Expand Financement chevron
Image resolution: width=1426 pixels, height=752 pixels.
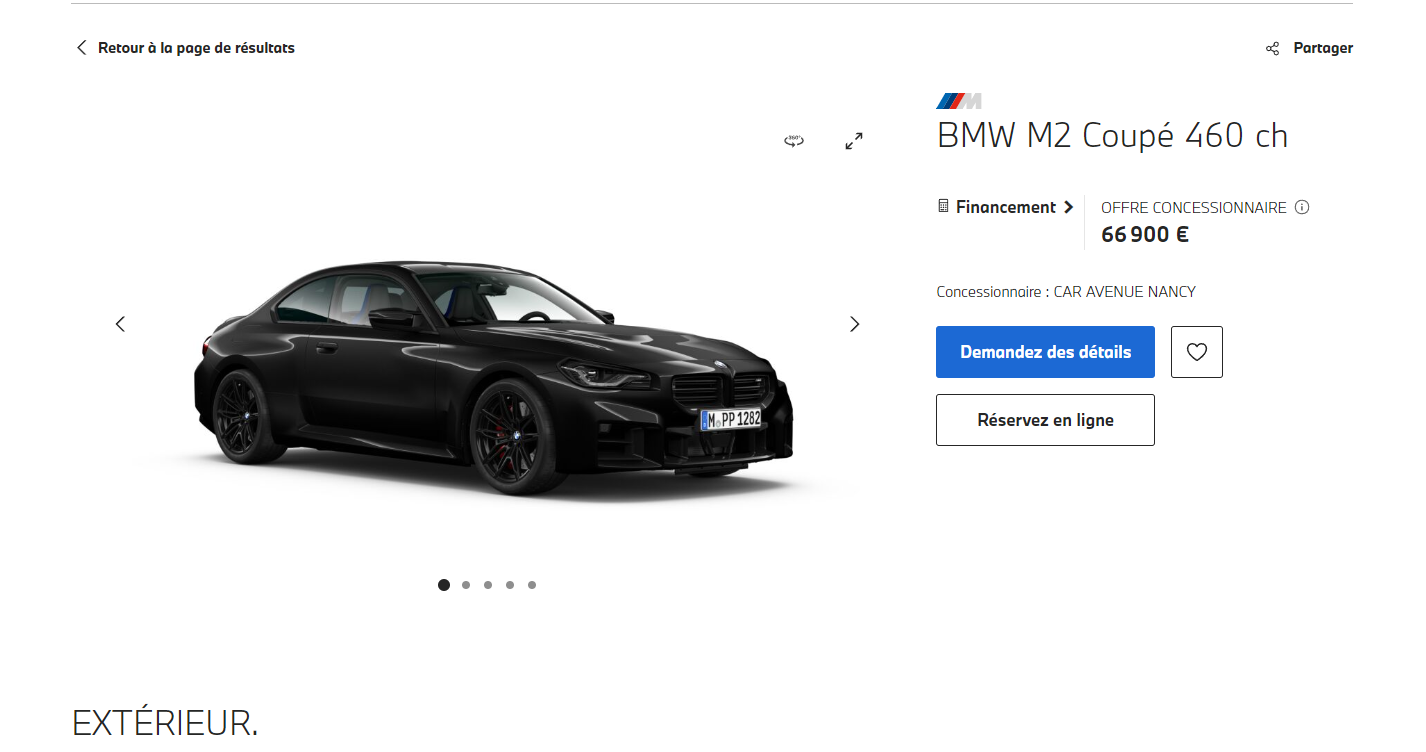(1068, 207)
